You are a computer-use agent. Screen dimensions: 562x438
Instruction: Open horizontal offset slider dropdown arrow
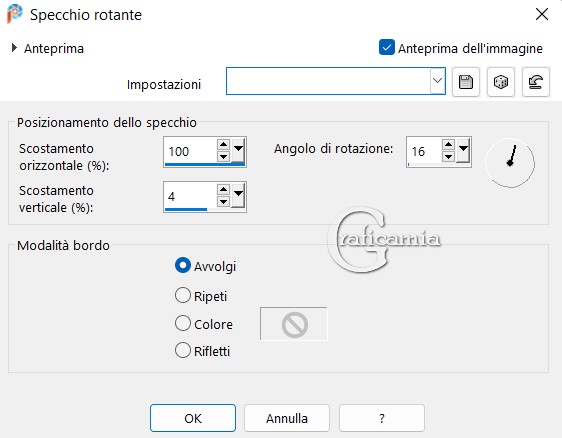[238, 151]
